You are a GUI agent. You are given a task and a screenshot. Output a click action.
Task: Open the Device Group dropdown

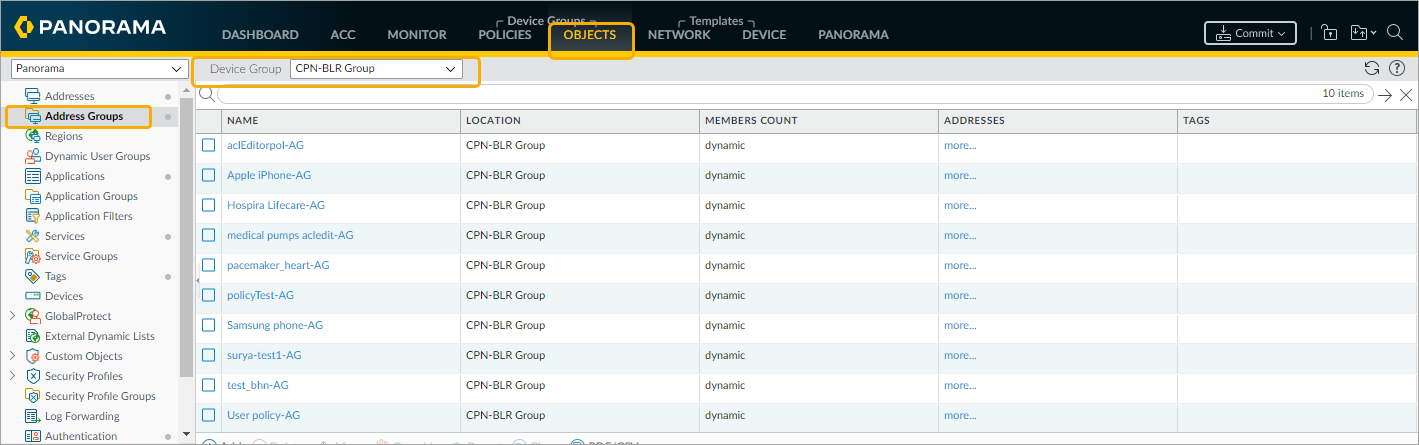376,69
